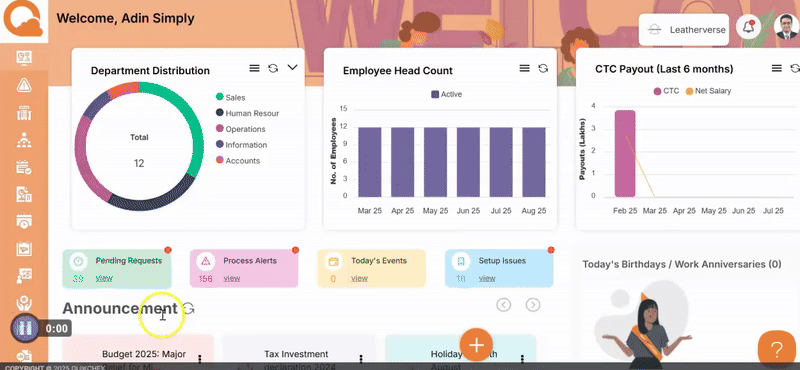This screenshot has width=800, height=370.
Task: Go to next announcement with right arrow
Action: point(533,305)
